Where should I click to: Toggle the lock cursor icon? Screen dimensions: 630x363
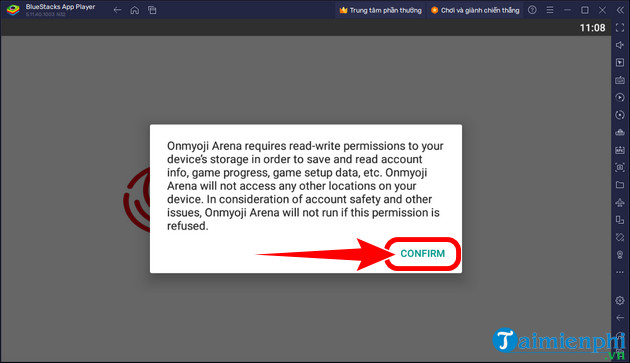(x=620, y=62)
